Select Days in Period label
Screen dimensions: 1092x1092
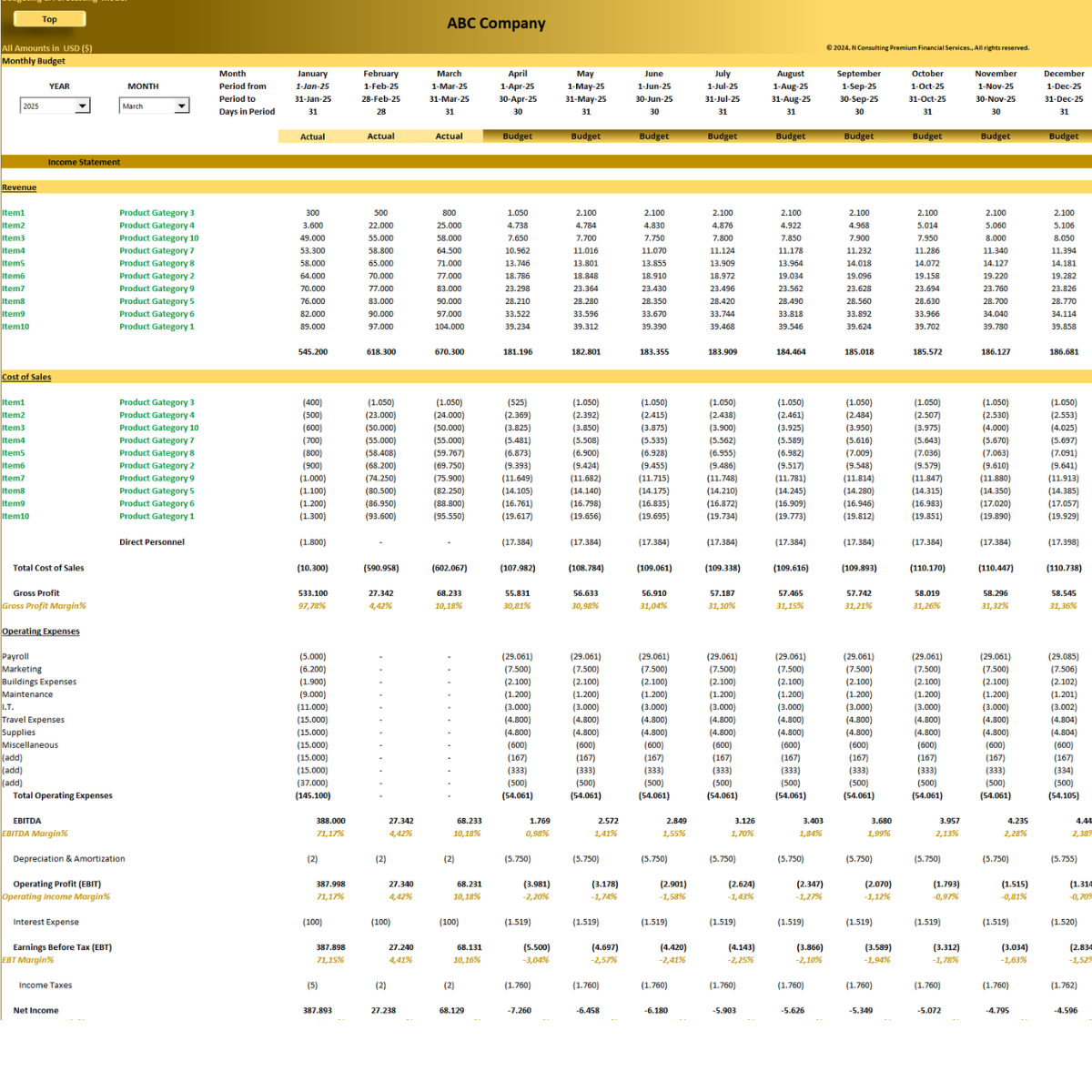[x=247, y=112]
